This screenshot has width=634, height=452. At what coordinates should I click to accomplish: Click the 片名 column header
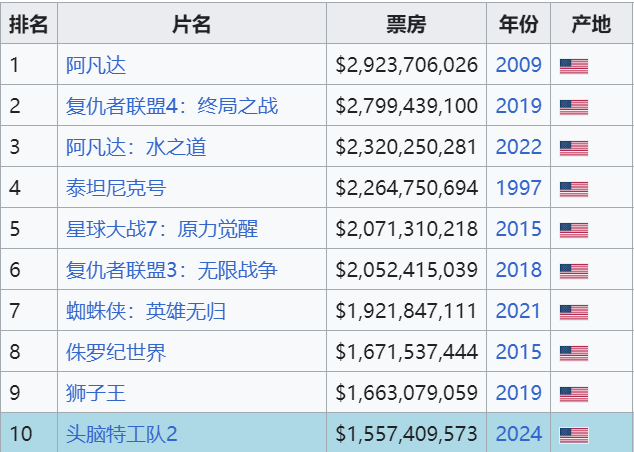192,24
